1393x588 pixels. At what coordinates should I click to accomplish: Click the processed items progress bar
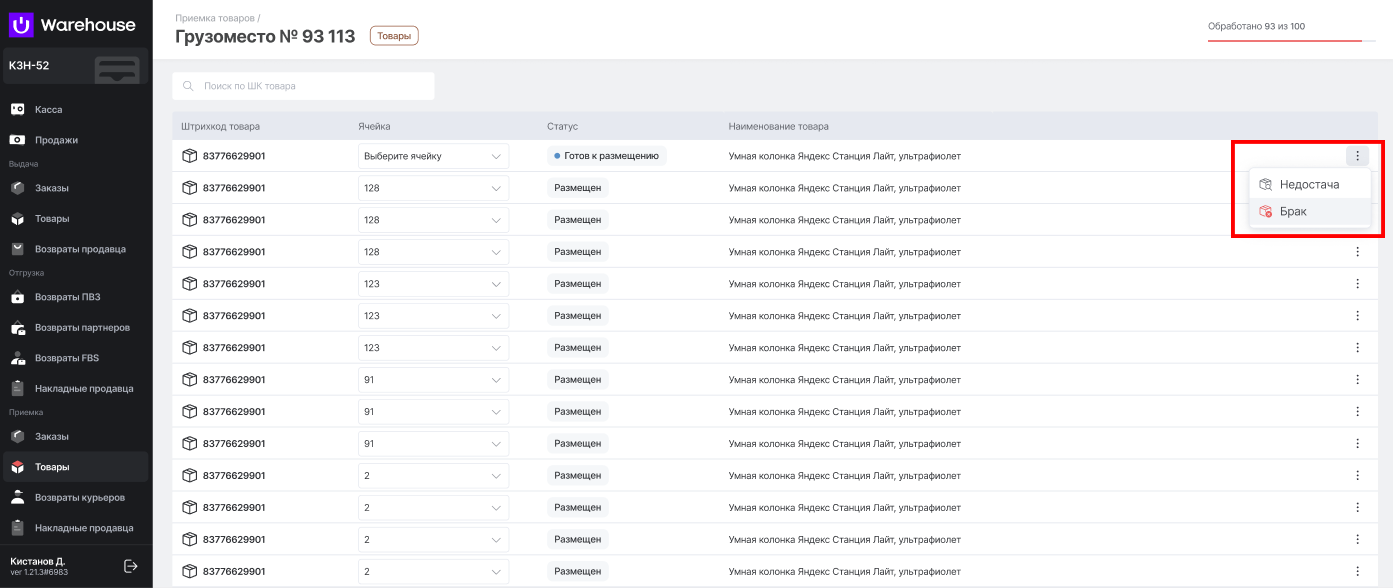1284,41
